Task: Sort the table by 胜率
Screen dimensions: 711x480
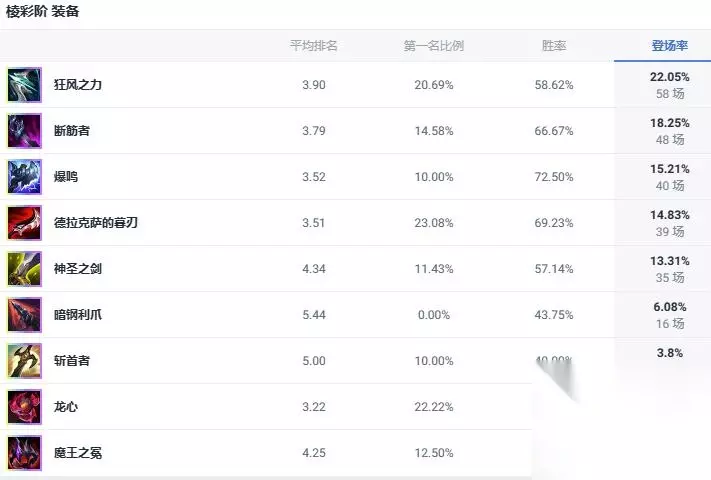Action: tap(554, 46)
